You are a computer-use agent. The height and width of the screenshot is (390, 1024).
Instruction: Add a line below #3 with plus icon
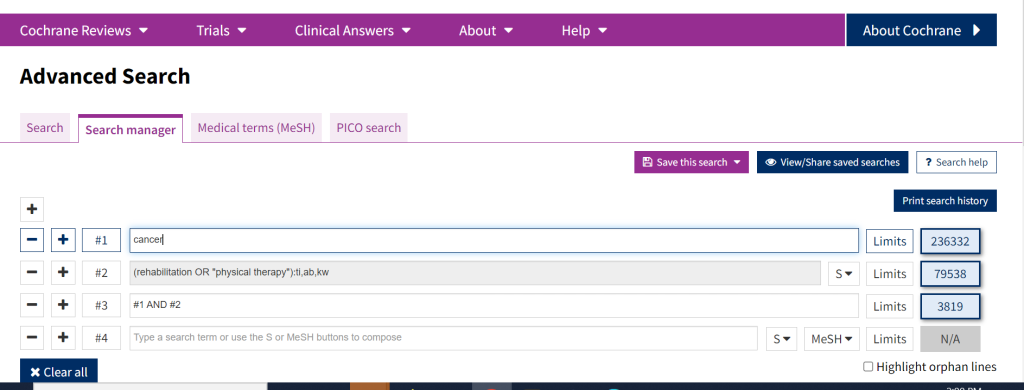click(63, 306)
